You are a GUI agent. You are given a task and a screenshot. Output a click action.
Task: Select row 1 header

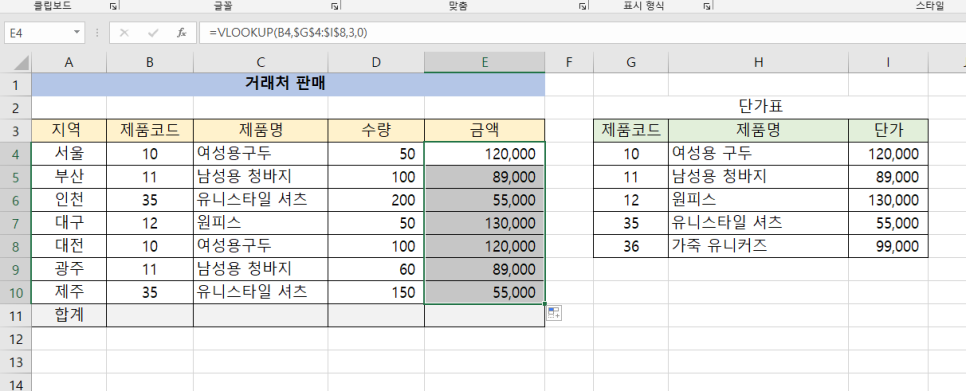point(15,84)
